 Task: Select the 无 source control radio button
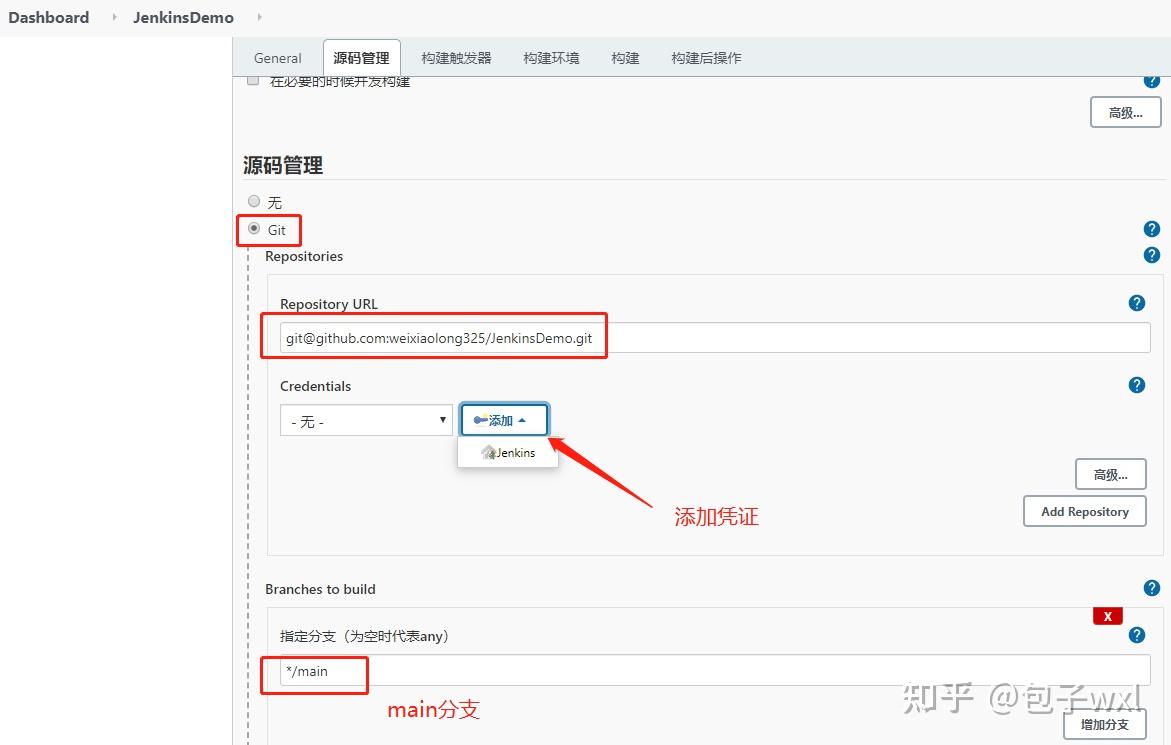[x=254, y=200]
